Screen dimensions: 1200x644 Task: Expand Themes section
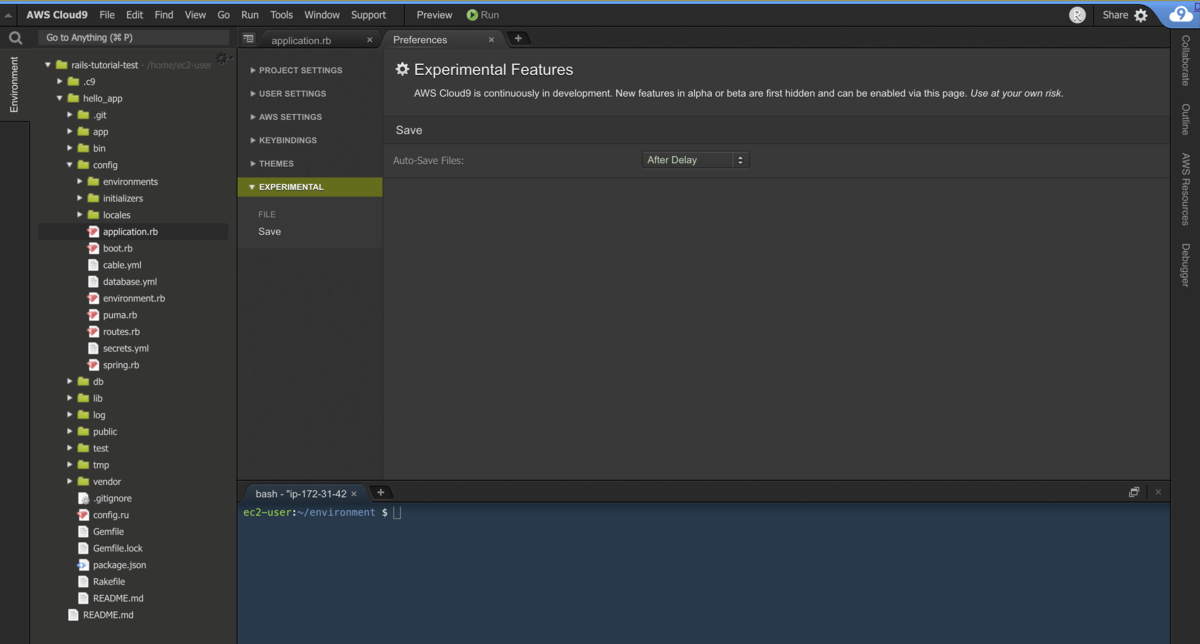point(272,164)
